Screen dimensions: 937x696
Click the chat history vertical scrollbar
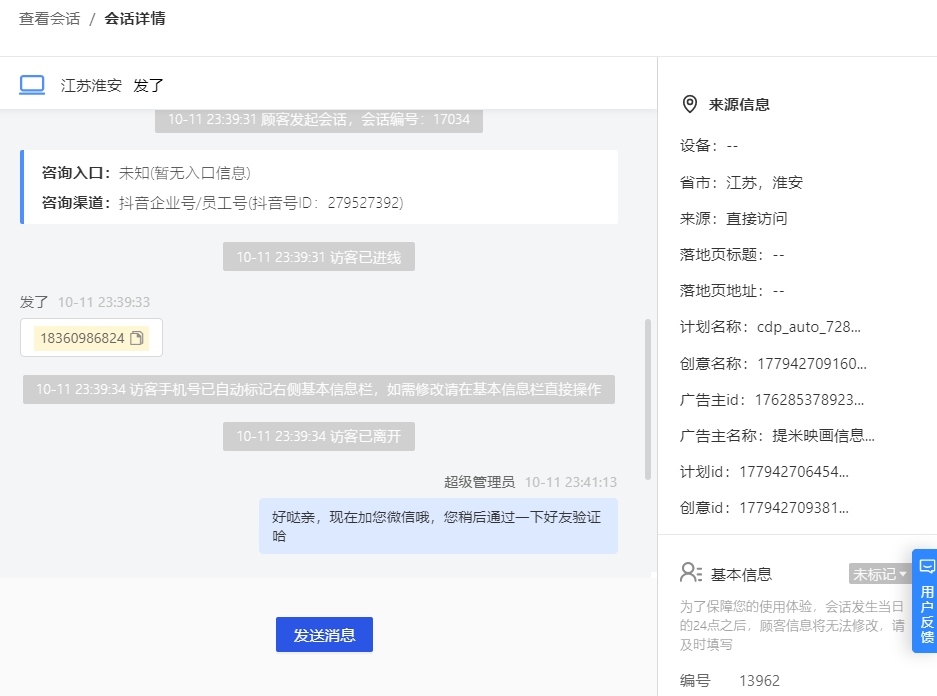click(648, 400)
